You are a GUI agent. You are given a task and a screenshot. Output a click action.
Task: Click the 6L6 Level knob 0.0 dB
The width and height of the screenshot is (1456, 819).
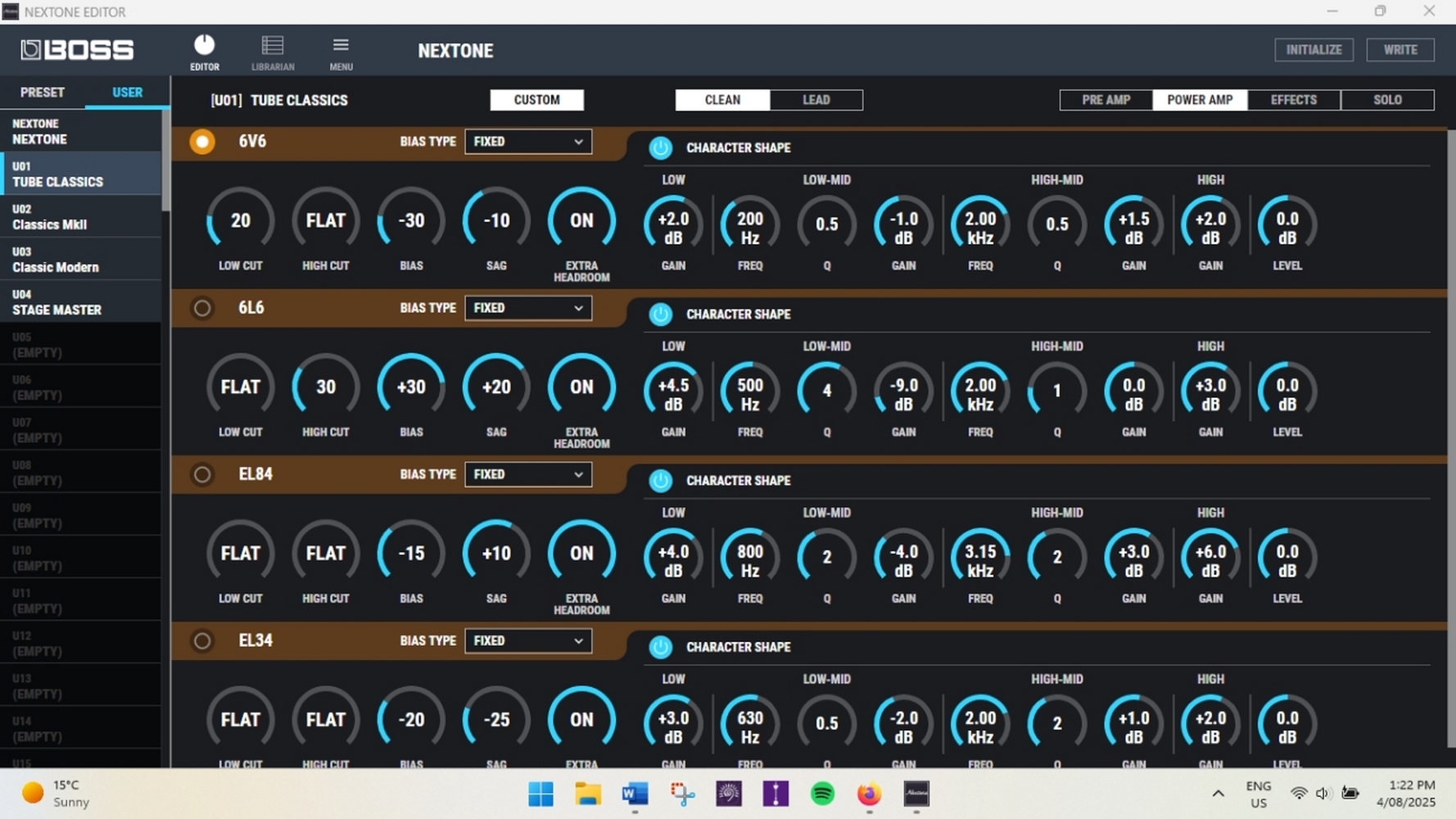point(1287,391)
